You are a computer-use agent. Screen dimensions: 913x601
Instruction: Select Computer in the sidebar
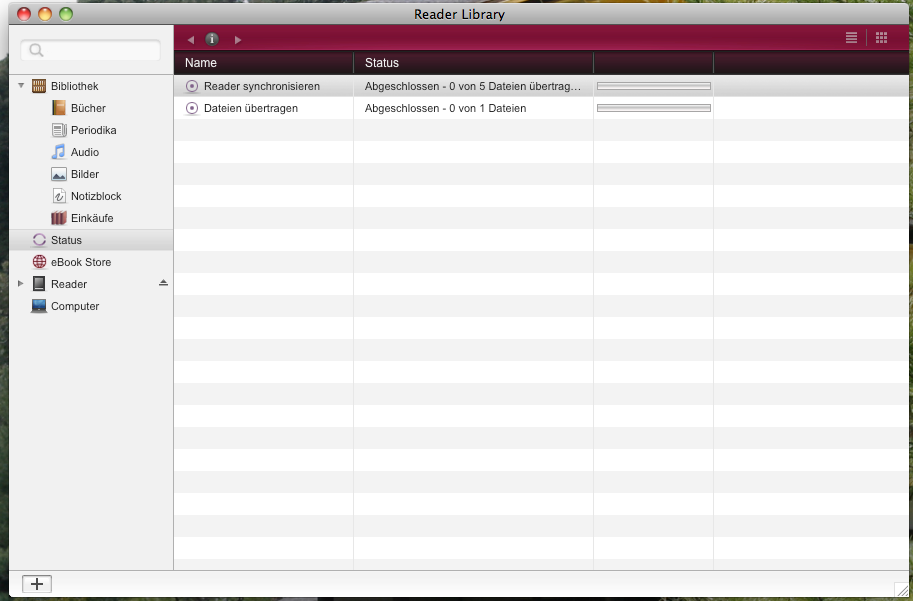tap(75, 306)
